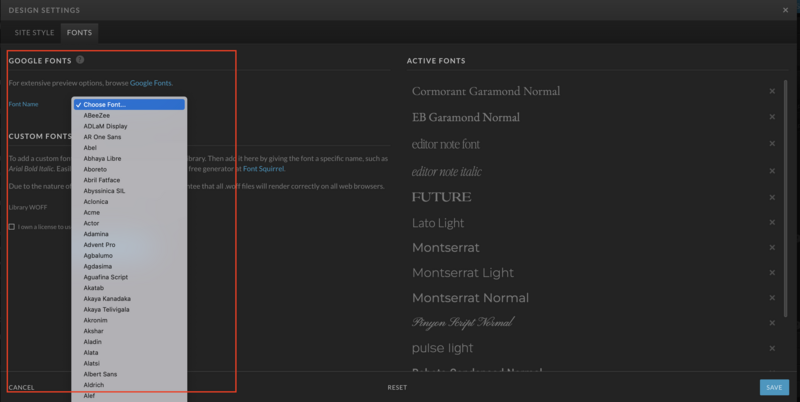Pick Abhaya Libre from the dropdown
Viewport: 800px width, 402px height.
pos(129,159)
